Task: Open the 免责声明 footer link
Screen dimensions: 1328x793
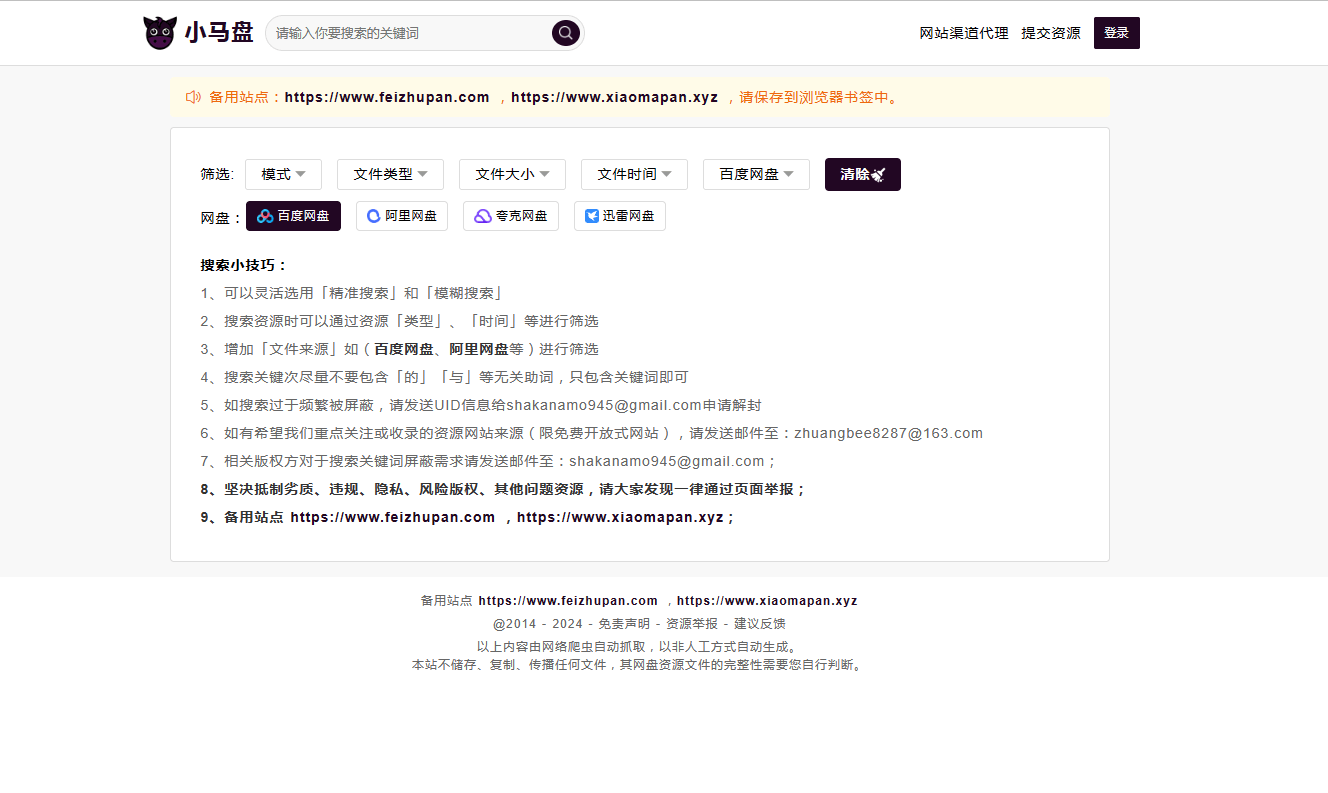Action: click(x=624, y=624)
